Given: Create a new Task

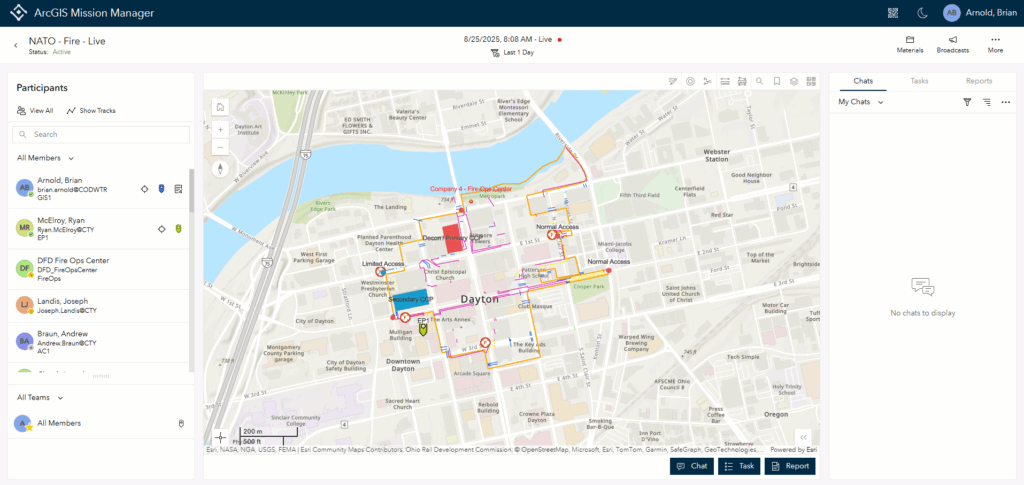Looking at the screenshot, I should (x=739, y=466).
